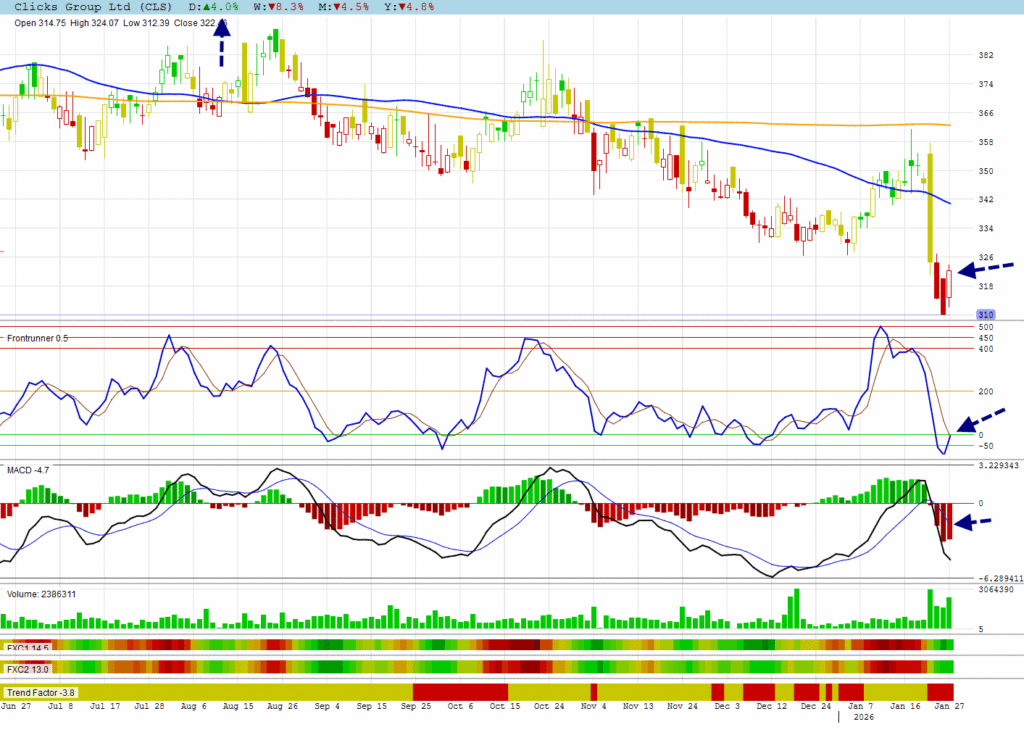The image size is (1024, 735).
Task: Click the Volume: 2386311 label
Action: pos(41,594)
